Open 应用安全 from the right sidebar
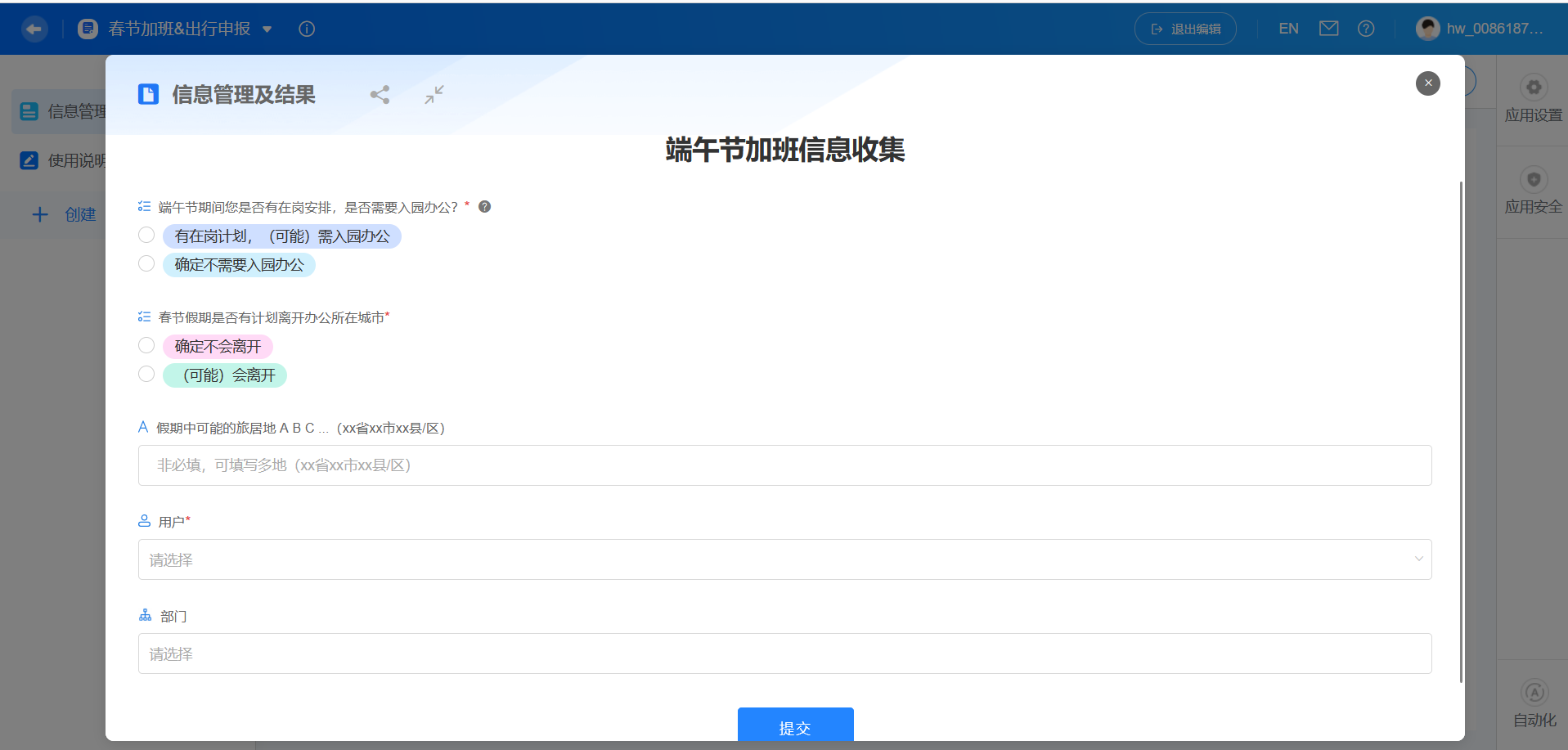Screen dimensions: 1568x750 (1533, 190)
